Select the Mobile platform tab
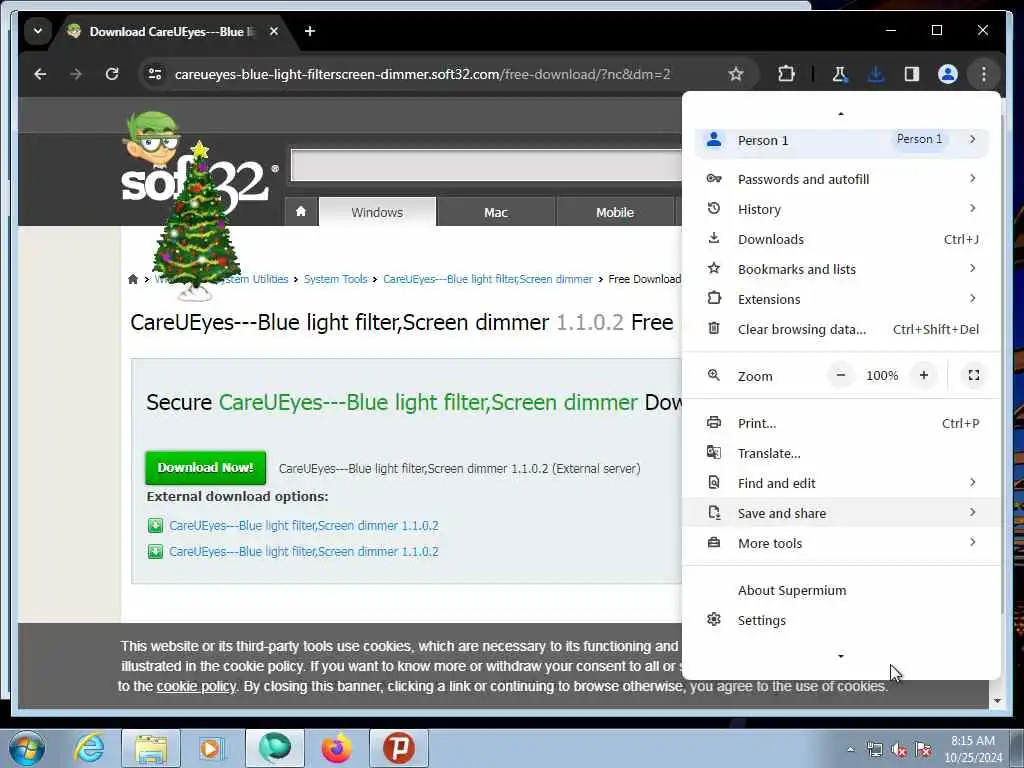1024x768 pixels. tap(615, 212)
